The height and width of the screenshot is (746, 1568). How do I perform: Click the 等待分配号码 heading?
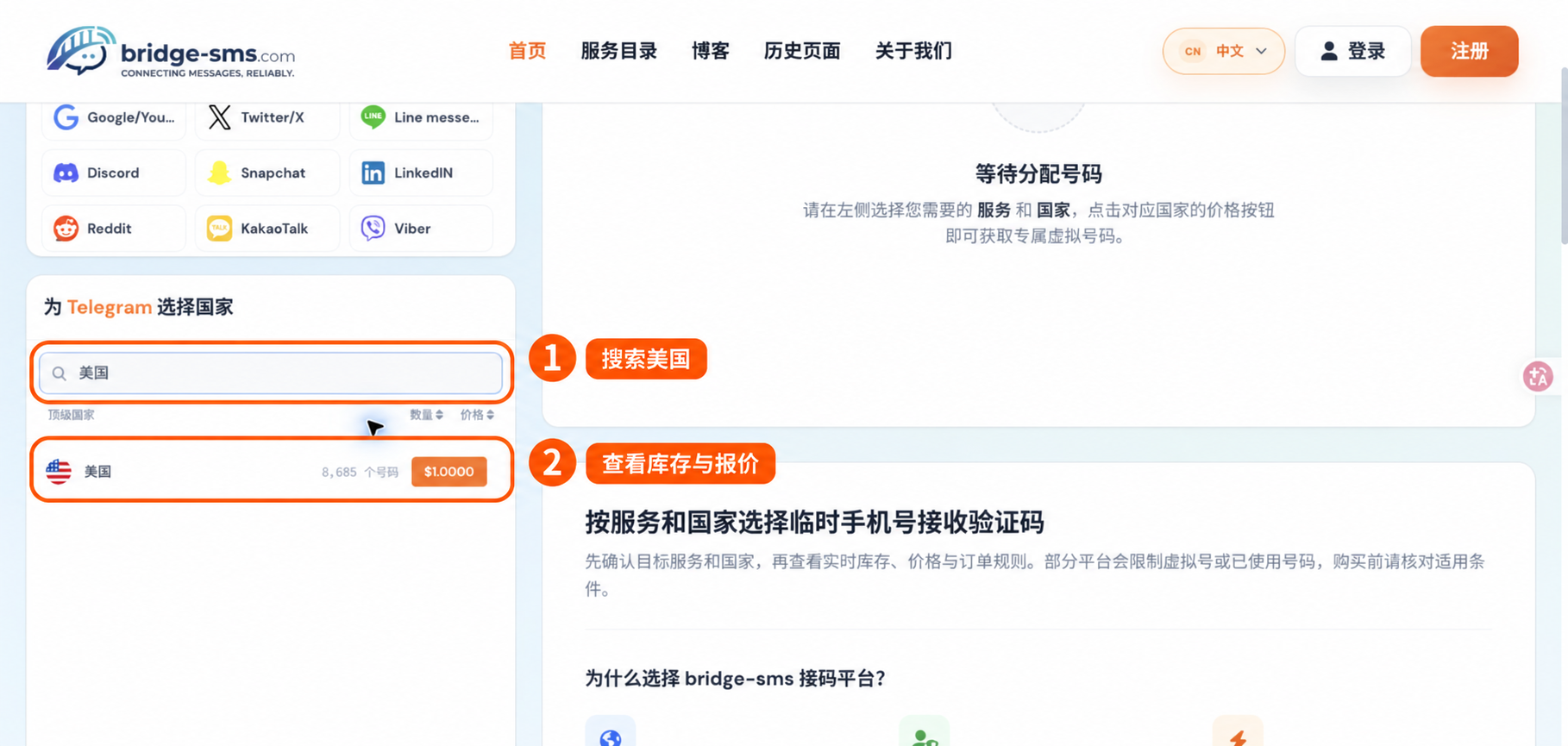pos(1038,173)
